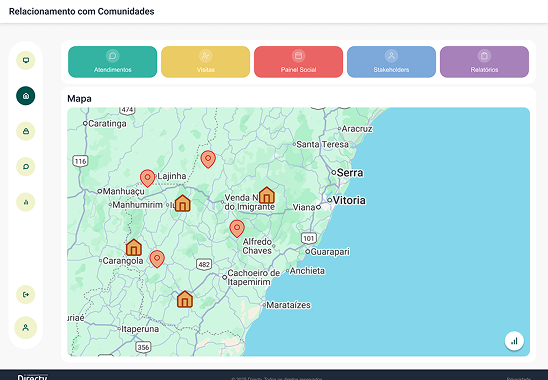The image size is (548, 380).
Task: Select the active home icon in sidebar
Action: pos(26,96)
